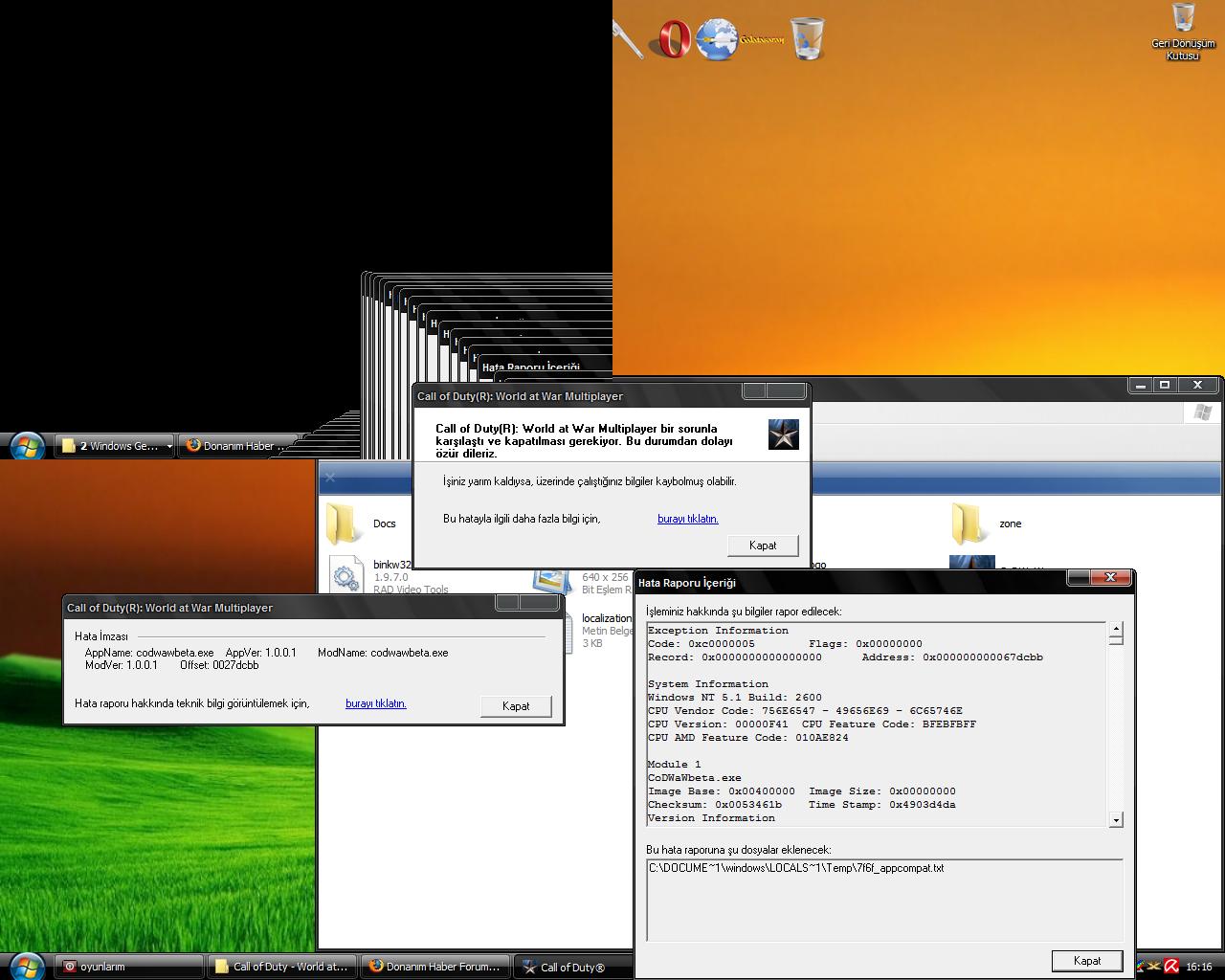Select the Geri Dönüşüm Kutusu desktop icon
Viewport: 1225px width, 980px height.
1183,33
